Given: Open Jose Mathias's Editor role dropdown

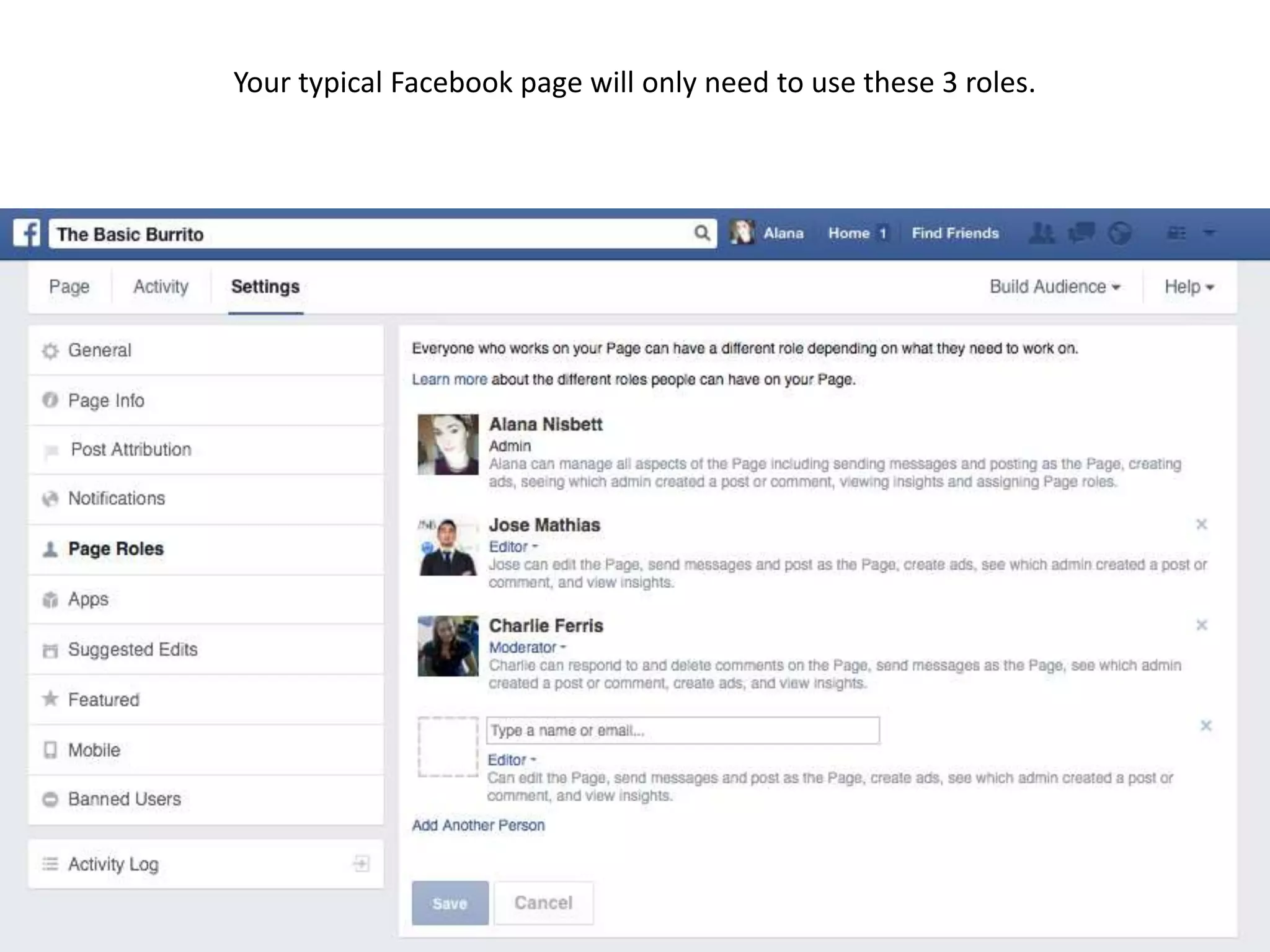Looking at the screenshot, I should [513, 547].
